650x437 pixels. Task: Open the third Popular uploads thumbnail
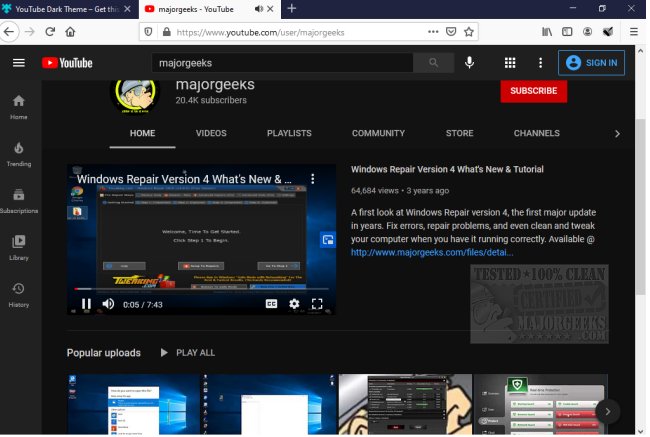pyautogui.click(x=405, y=405)
